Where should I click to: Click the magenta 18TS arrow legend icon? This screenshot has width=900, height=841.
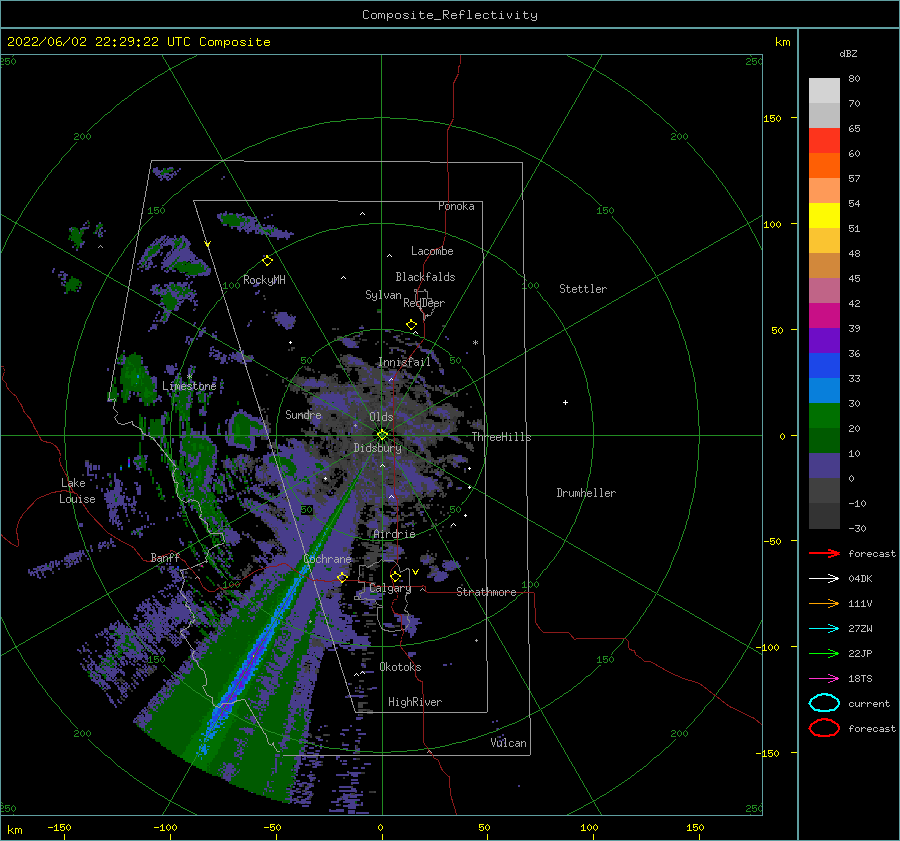pos(824,679)
